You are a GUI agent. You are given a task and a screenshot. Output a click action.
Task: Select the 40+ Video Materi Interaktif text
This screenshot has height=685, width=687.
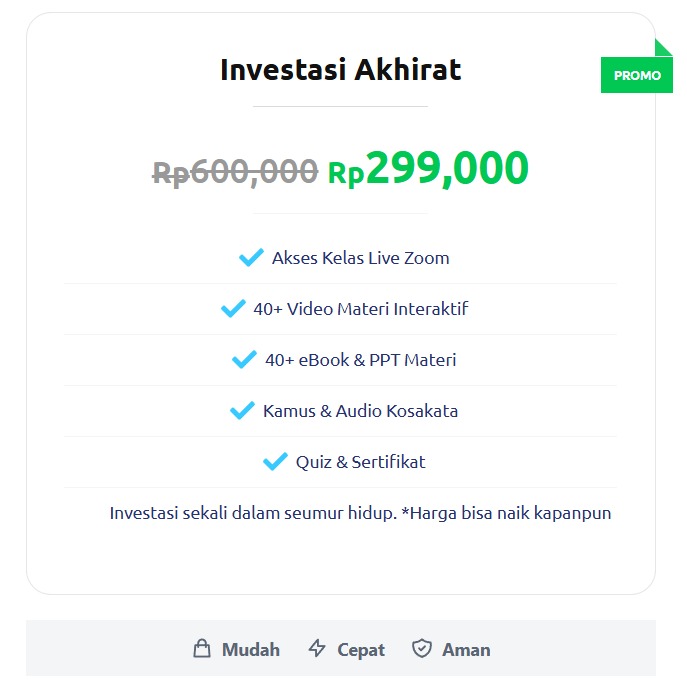(x=361, y=309)
